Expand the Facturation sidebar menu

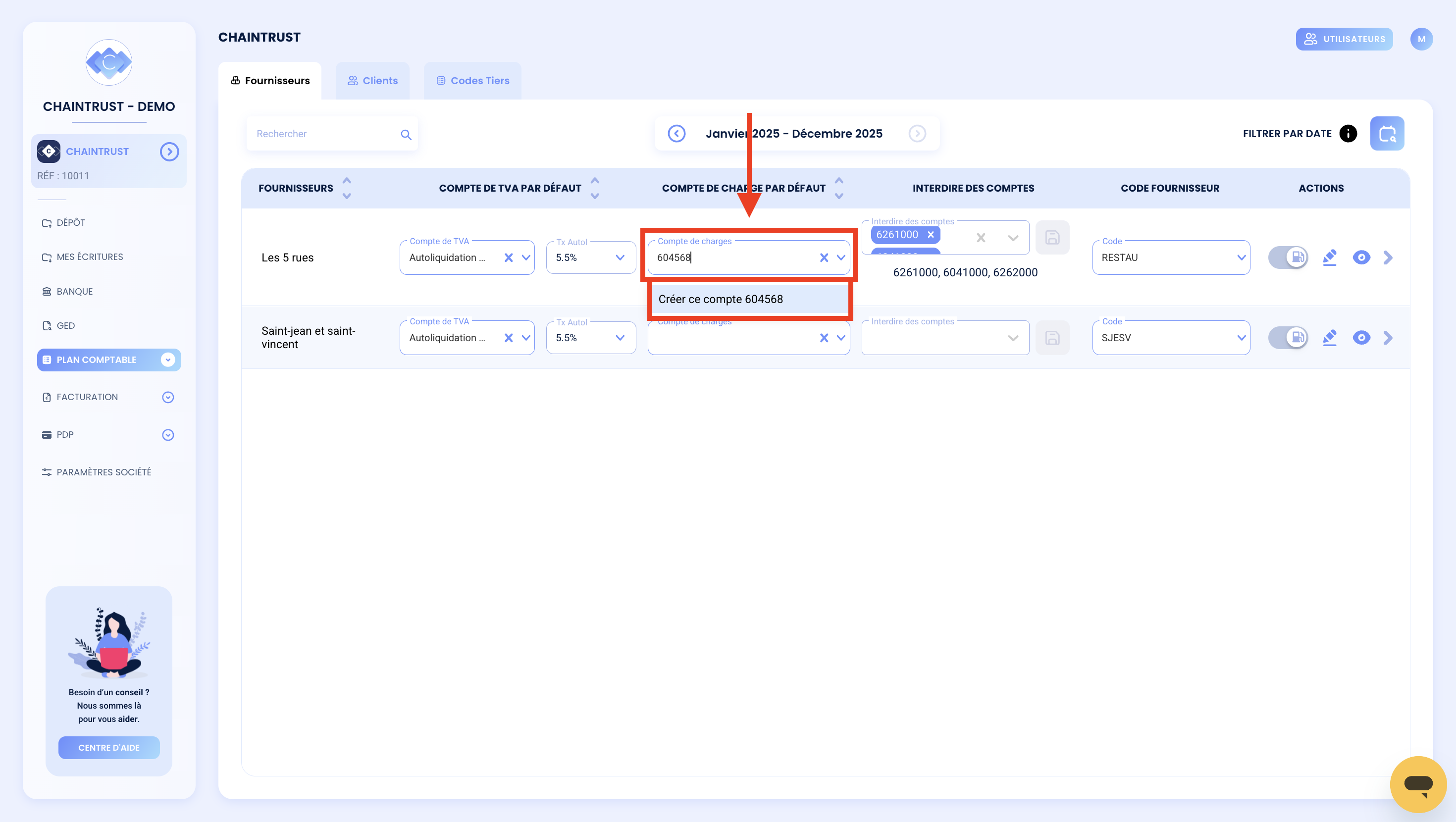click(168, 397)
